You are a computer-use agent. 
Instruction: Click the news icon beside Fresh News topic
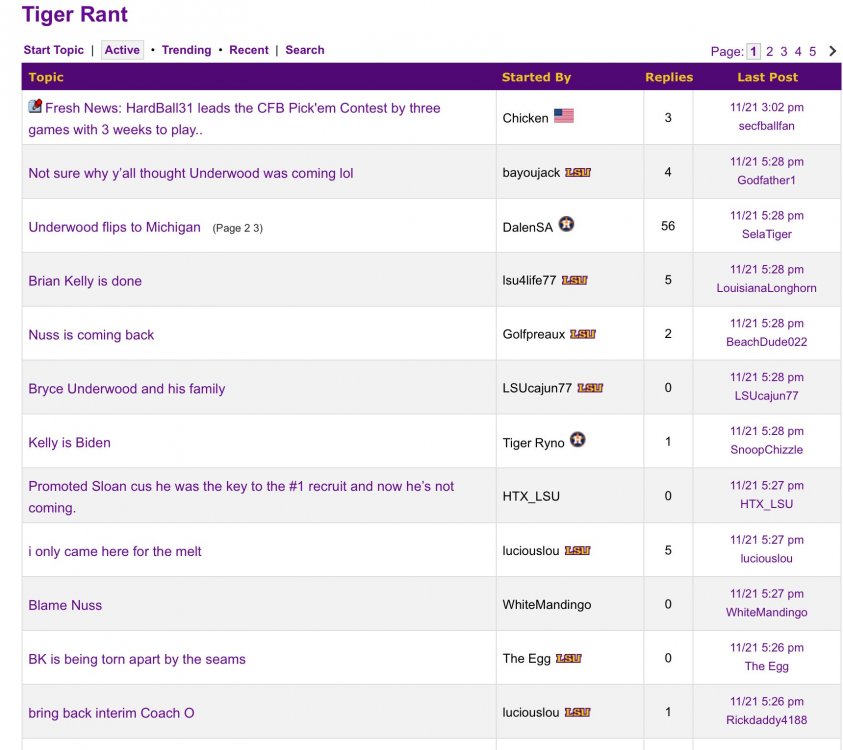(x=35, y=107)
